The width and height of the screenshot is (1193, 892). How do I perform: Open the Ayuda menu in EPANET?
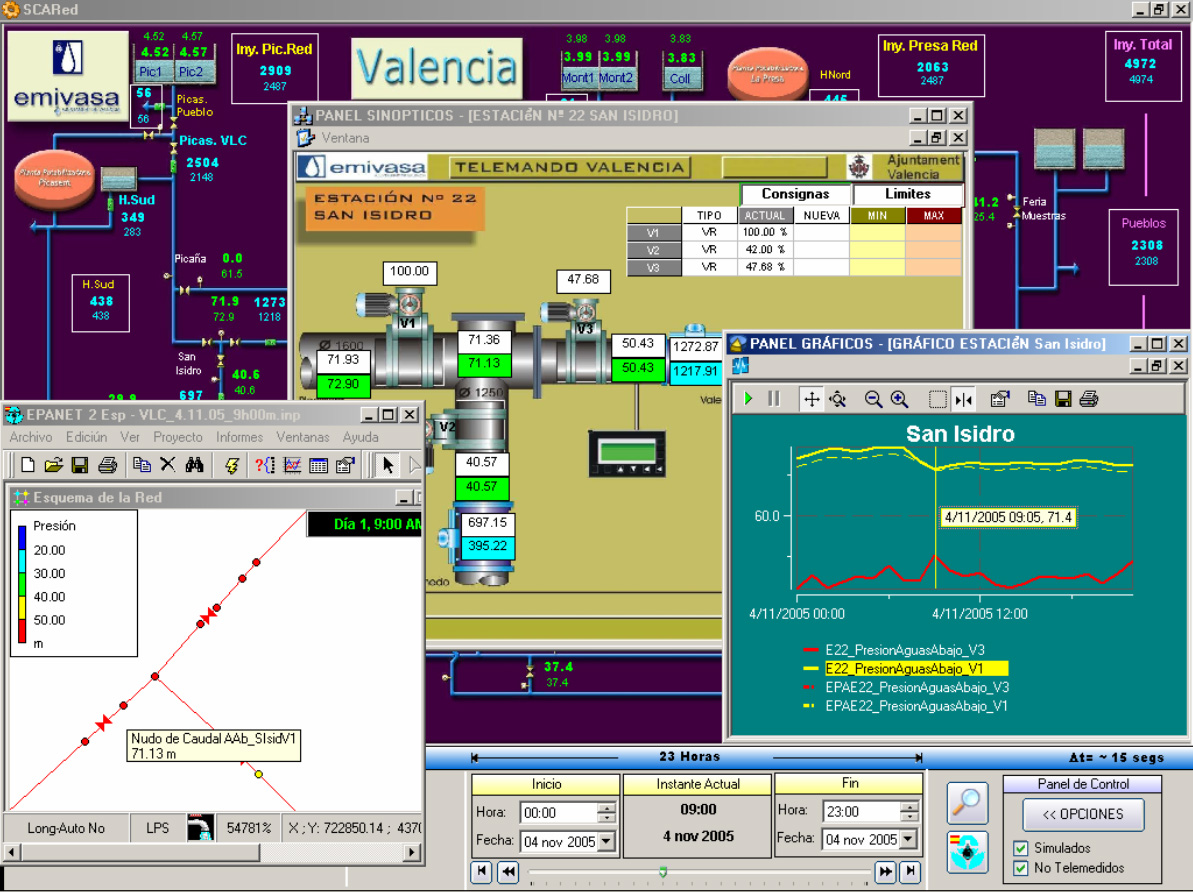[361, 437]
